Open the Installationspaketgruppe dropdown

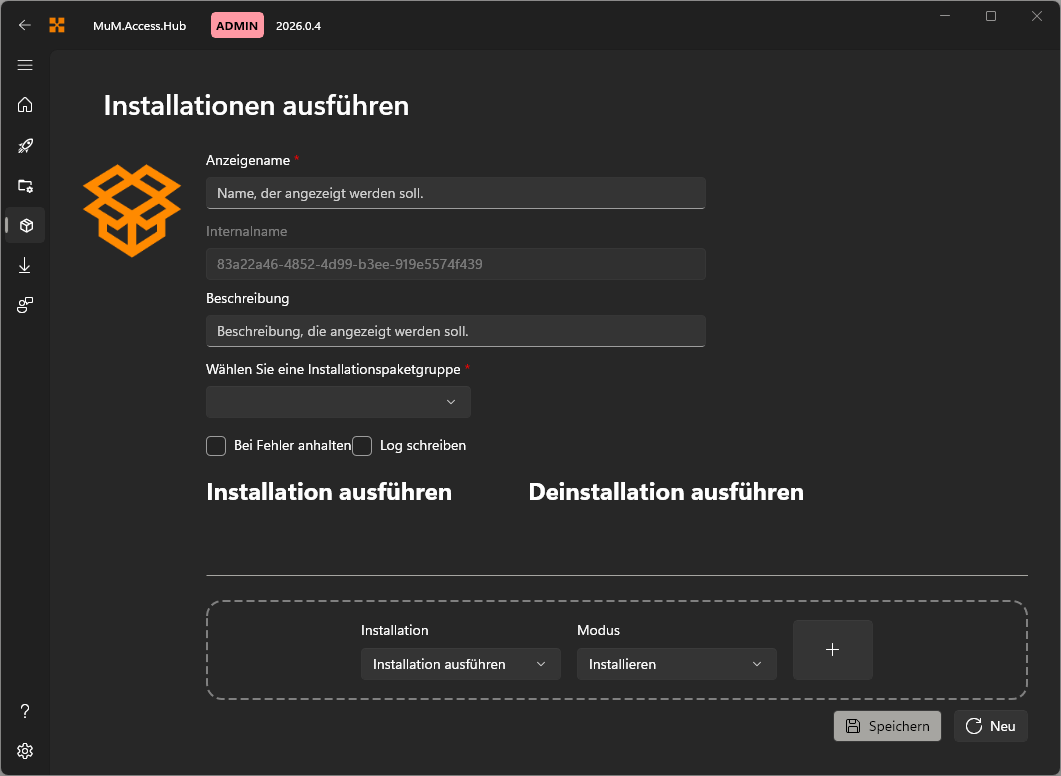[x=338, y=401]
